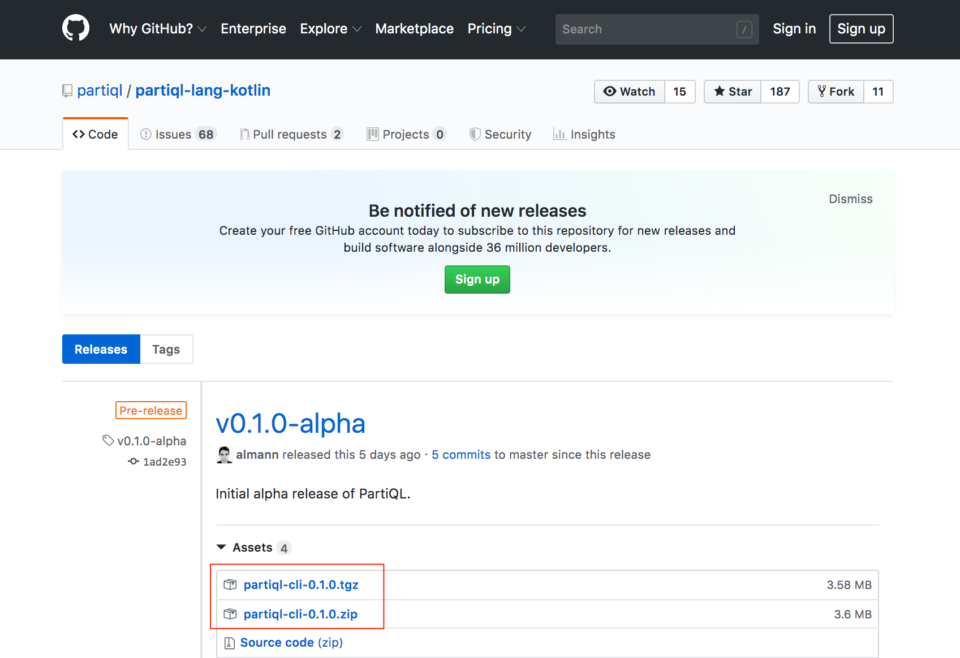960x658 pixels.
Task: Click the repository book icon before partiql
Action: [67, 90]
